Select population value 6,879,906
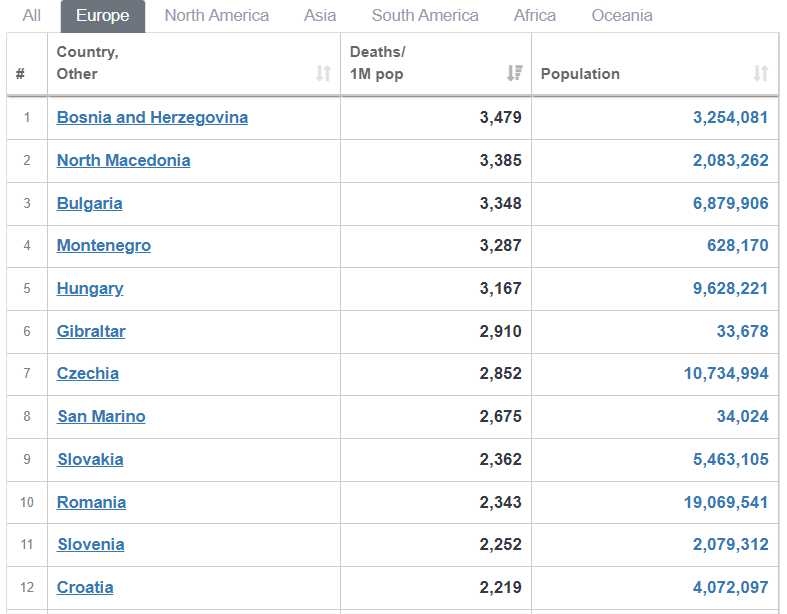The width and height of the screenshot is (787, 614). [731, 204]
